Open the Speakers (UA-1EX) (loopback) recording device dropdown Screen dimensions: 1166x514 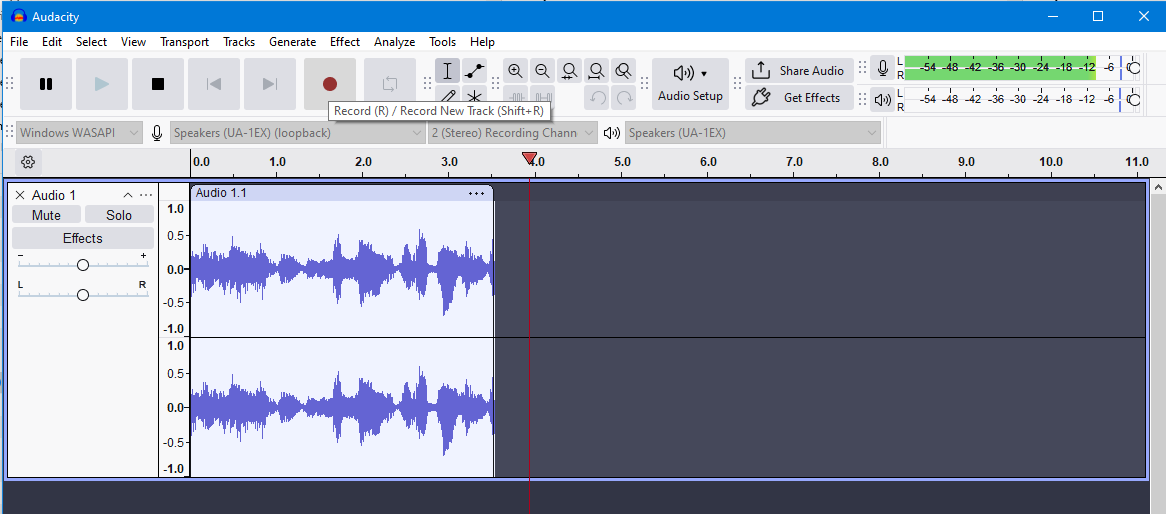coord(298,133)
